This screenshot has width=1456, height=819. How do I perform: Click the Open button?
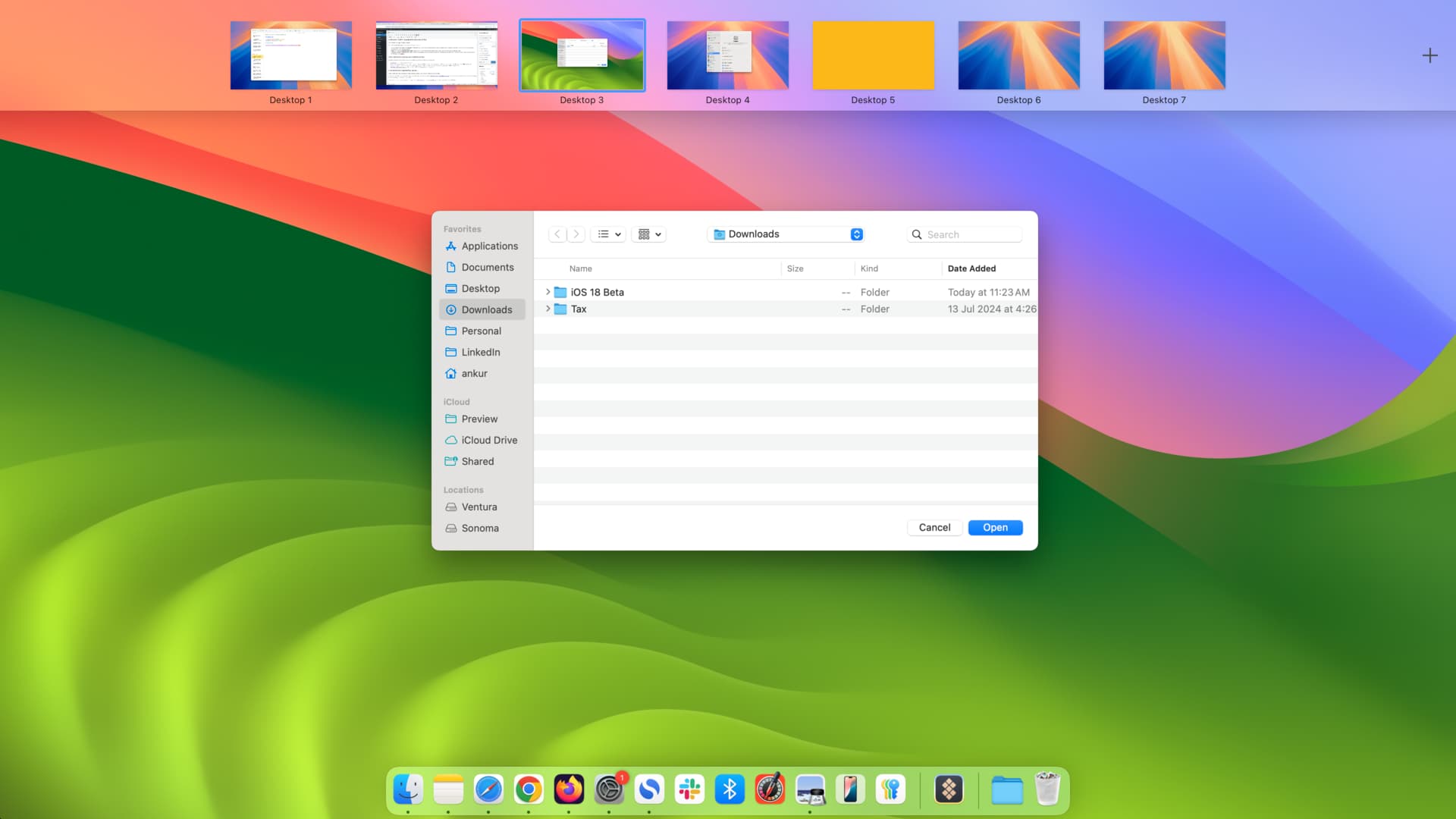pyautogui.click(x=995, y=527)
